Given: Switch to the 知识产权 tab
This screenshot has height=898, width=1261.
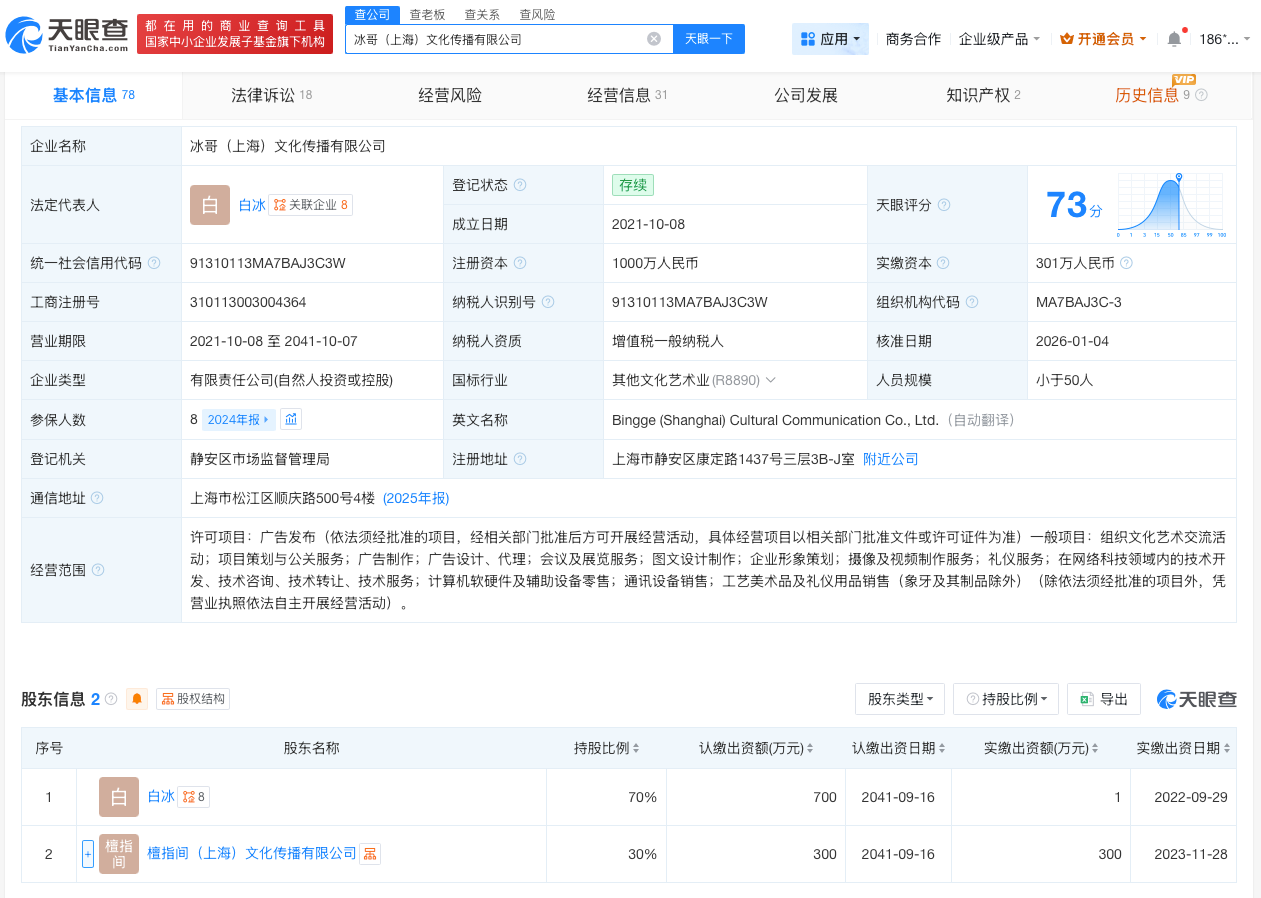Looking at the screenshot, I should (983, 96).
